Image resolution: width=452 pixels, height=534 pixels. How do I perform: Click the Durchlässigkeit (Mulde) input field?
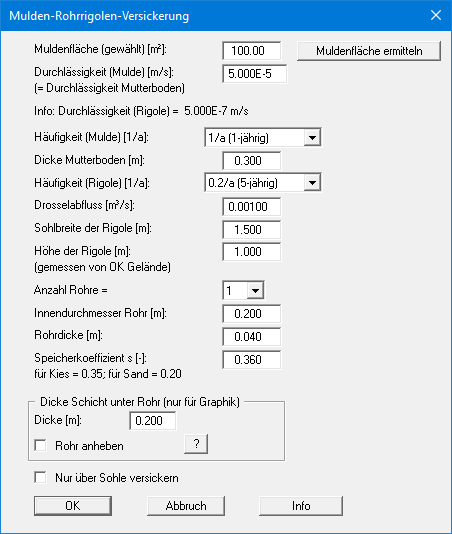click(254, 74)
